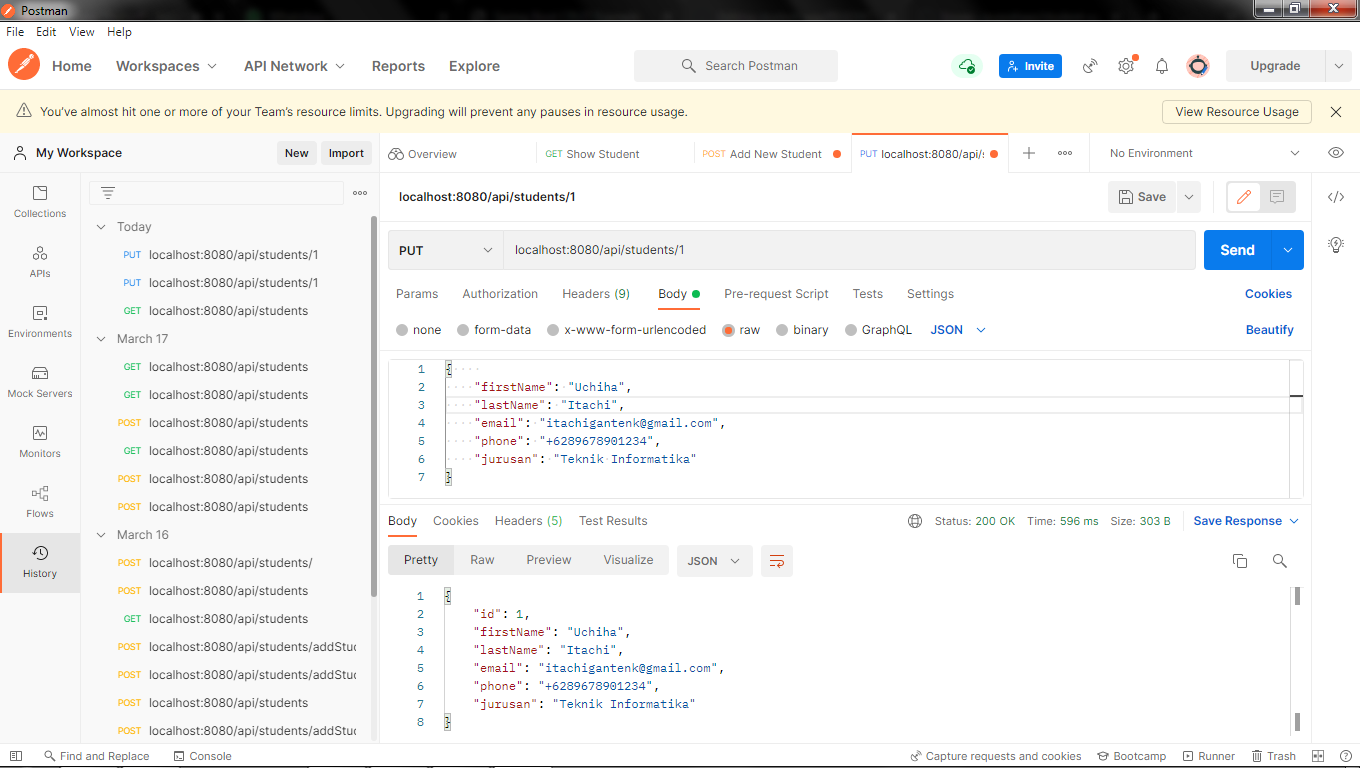Select the none body type
The width and height of the screenshot is (1360, 768).
pos(419,330)
